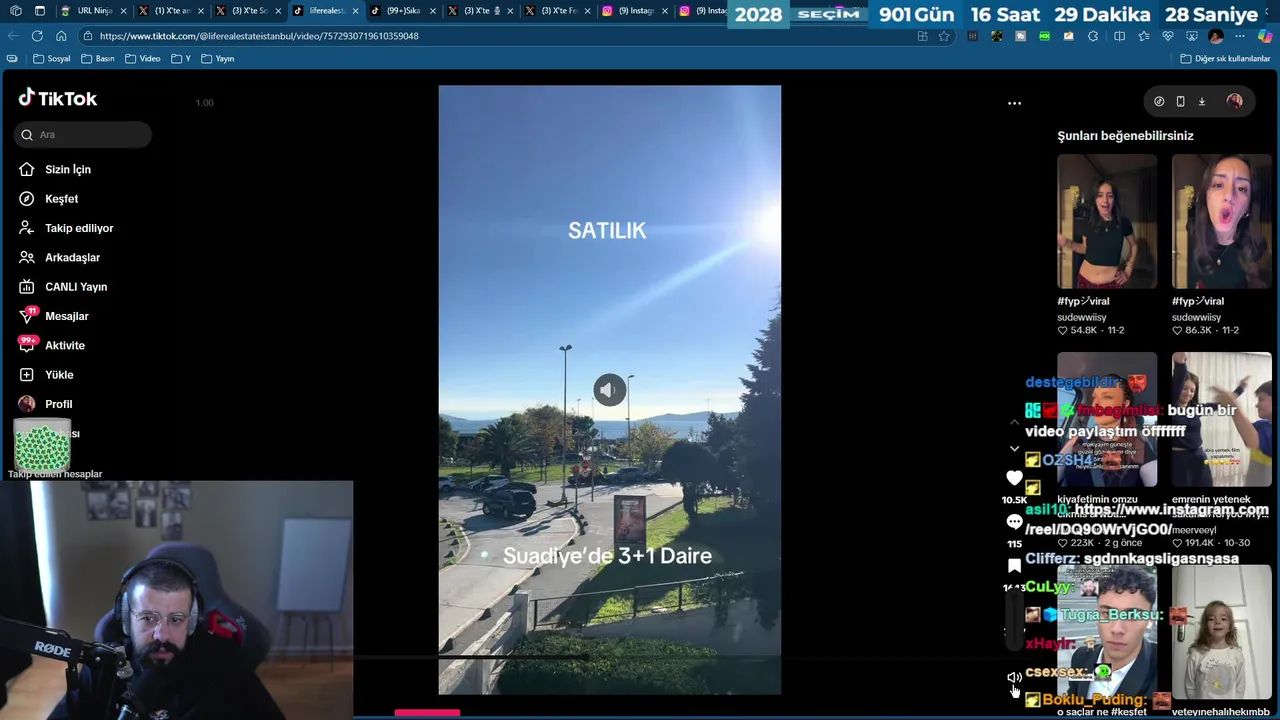
Task: Click the download app icon in top pill
Action: point(1202,101)
